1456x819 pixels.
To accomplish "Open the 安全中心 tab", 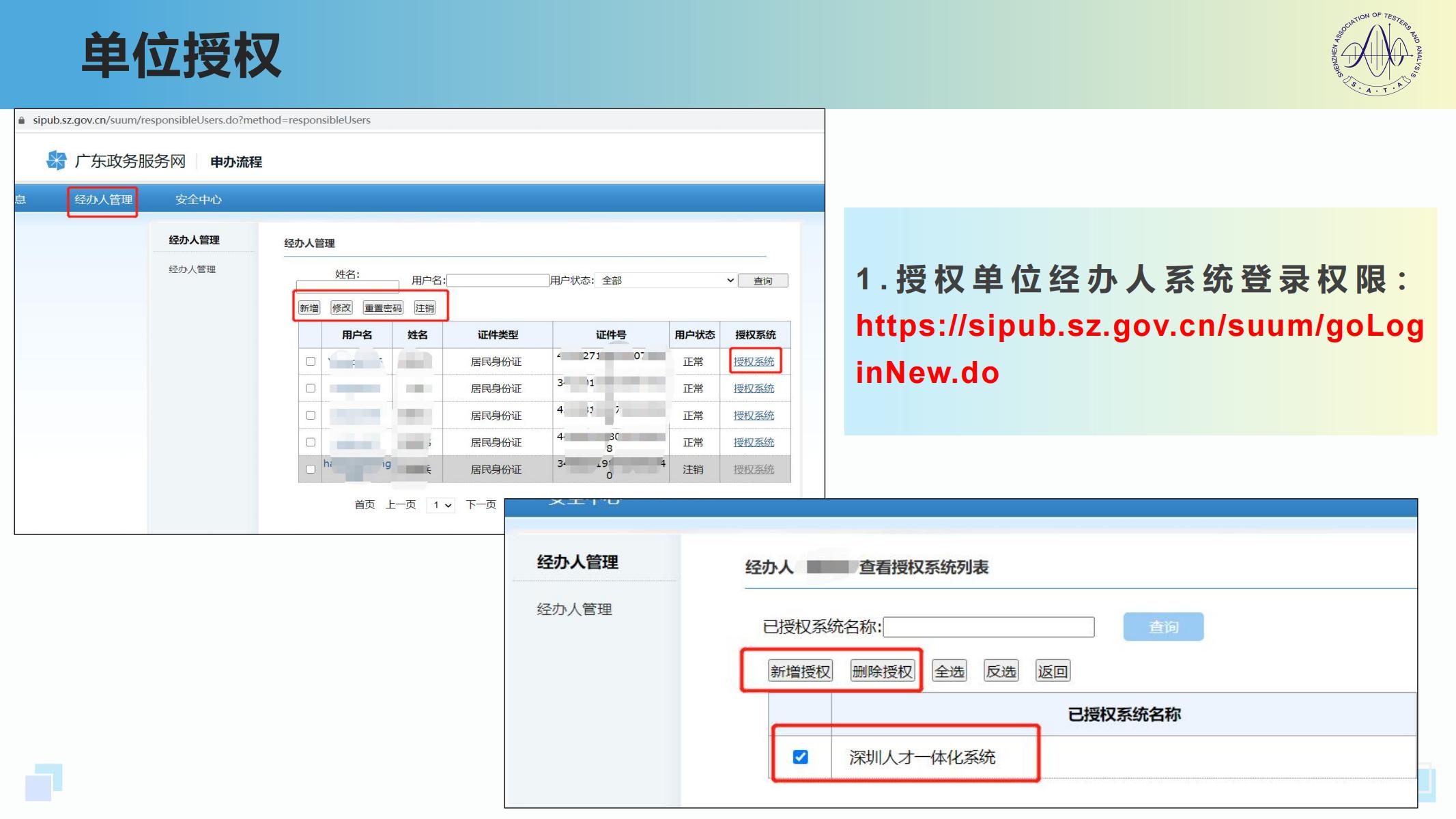I will click(198, 199).
